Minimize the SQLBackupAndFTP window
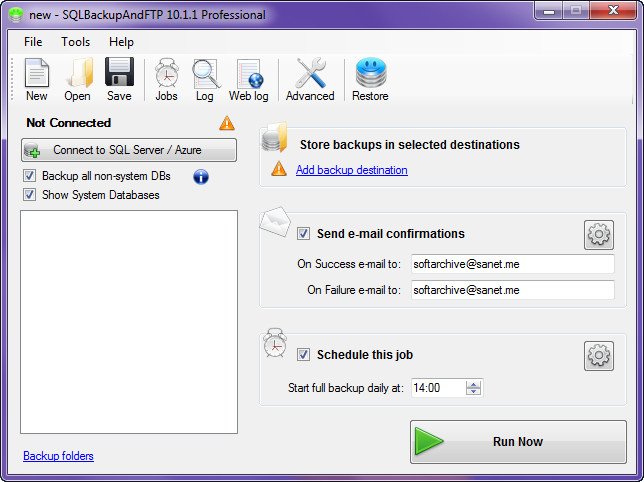 point(549,11)
